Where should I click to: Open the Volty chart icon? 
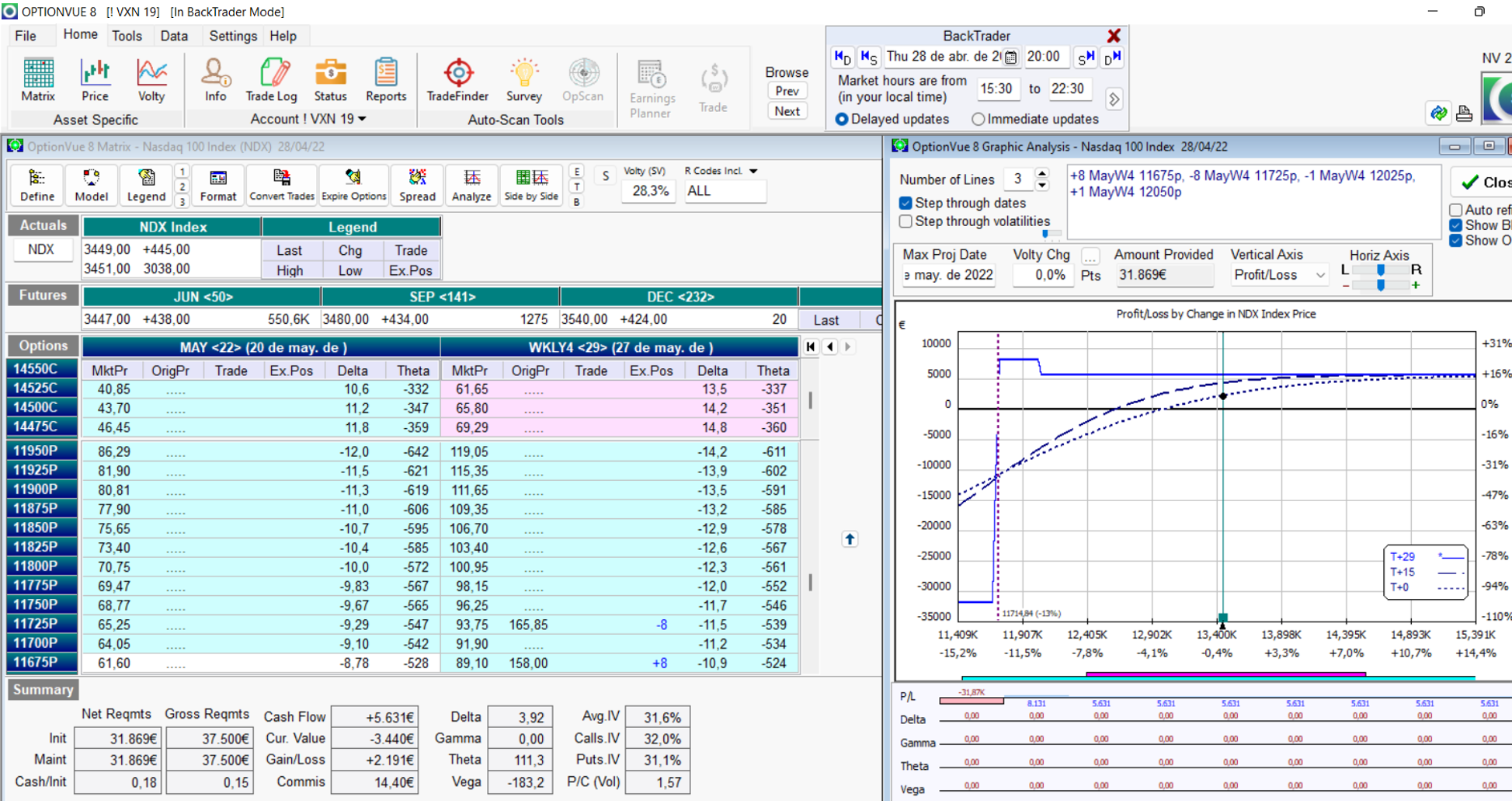pyautogui.click(x=151, y=80)
